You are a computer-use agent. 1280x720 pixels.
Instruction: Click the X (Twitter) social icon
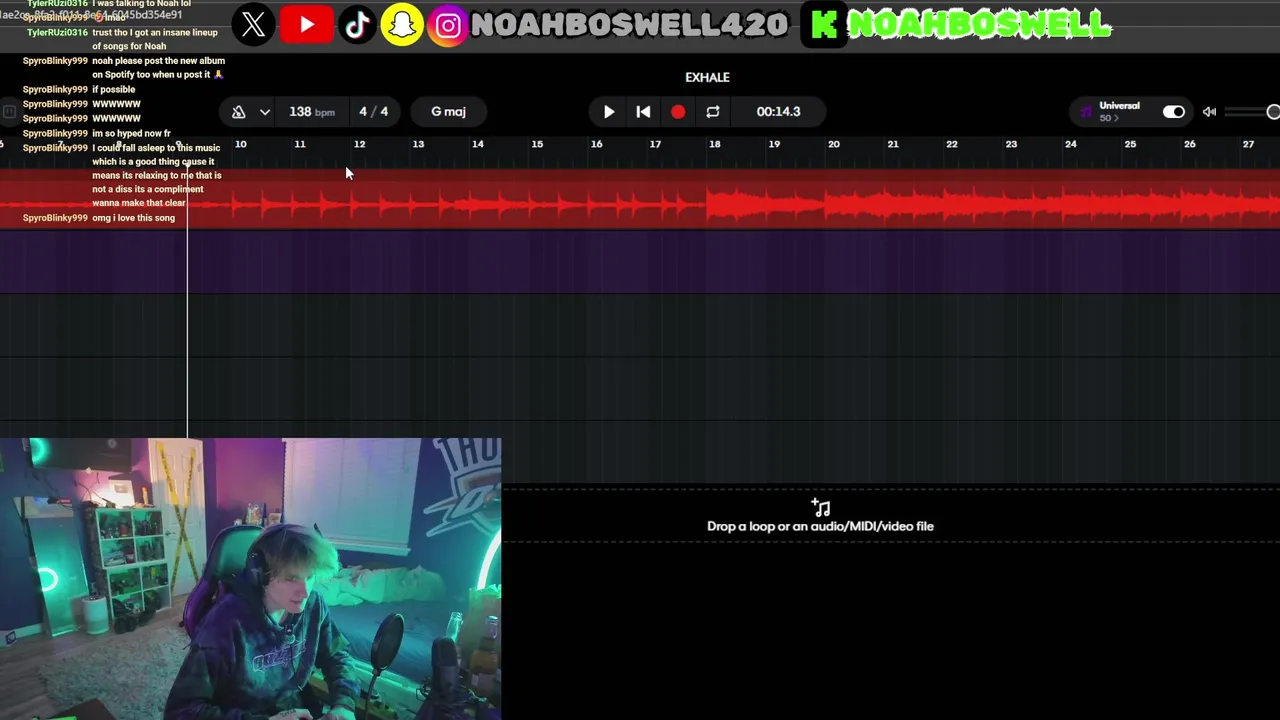(x=254, y=25)
